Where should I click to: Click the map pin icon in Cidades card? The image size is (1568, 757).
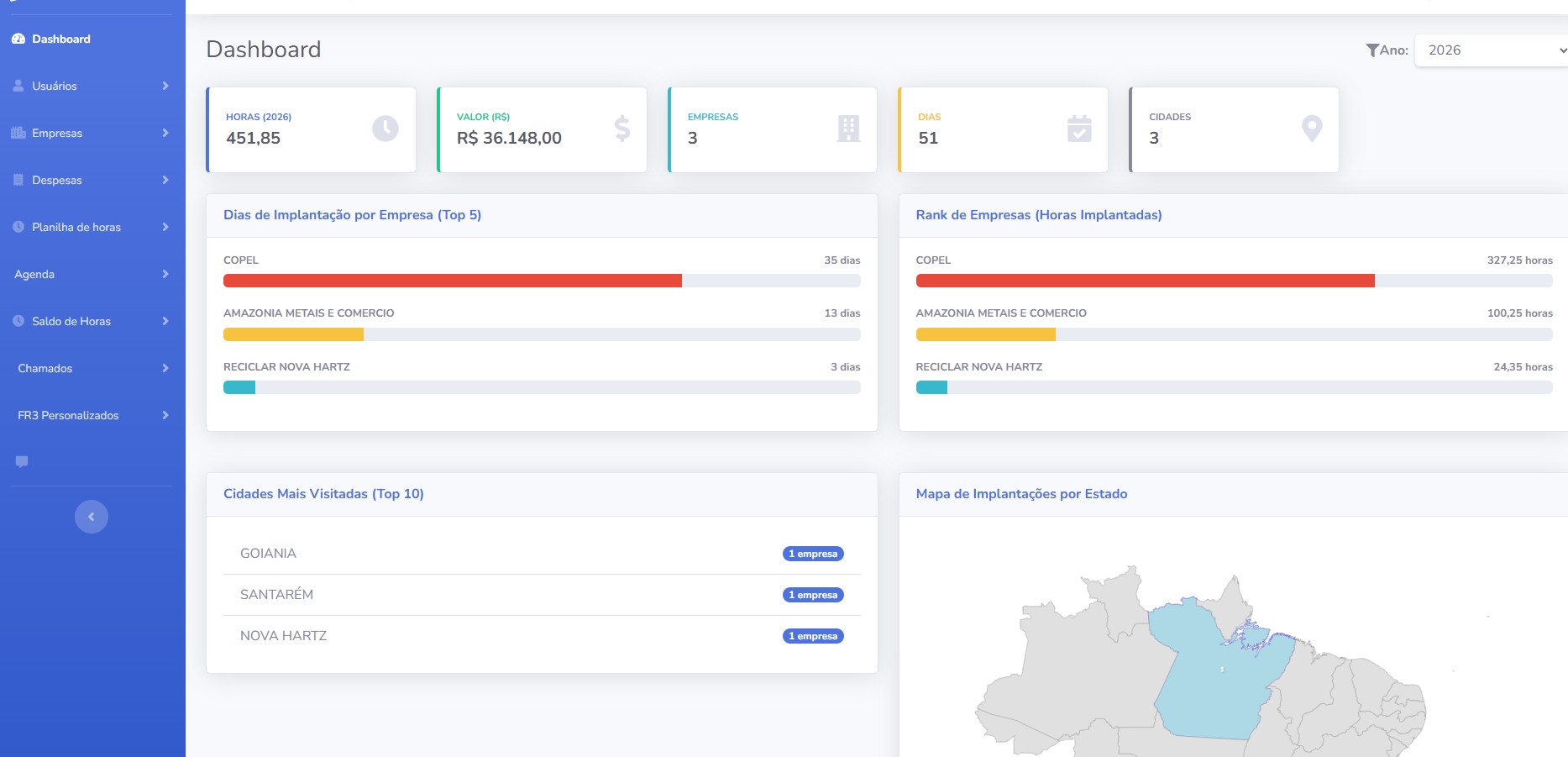click(x=1311, y=129)
